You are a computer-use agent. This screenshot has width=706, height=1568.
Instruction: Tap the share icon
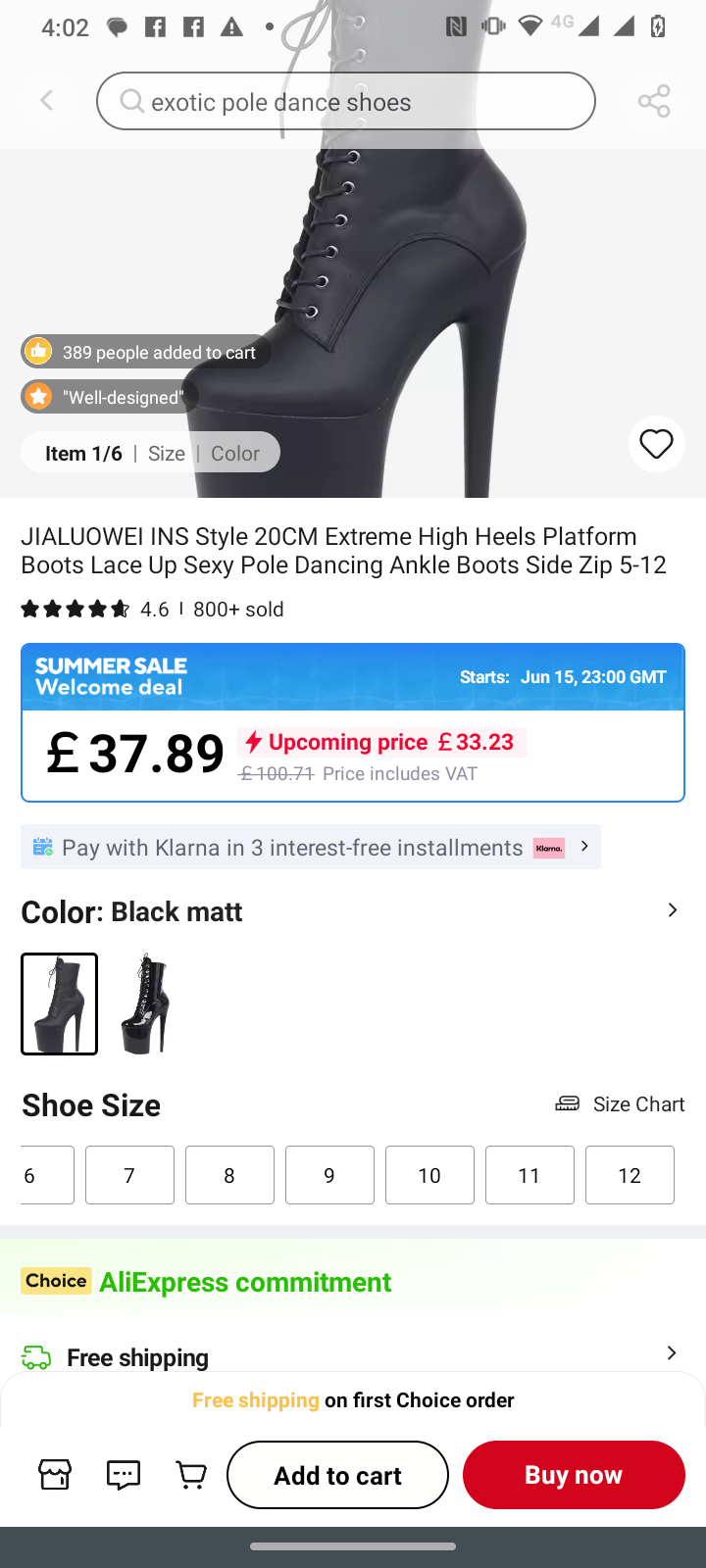[654, 101]
